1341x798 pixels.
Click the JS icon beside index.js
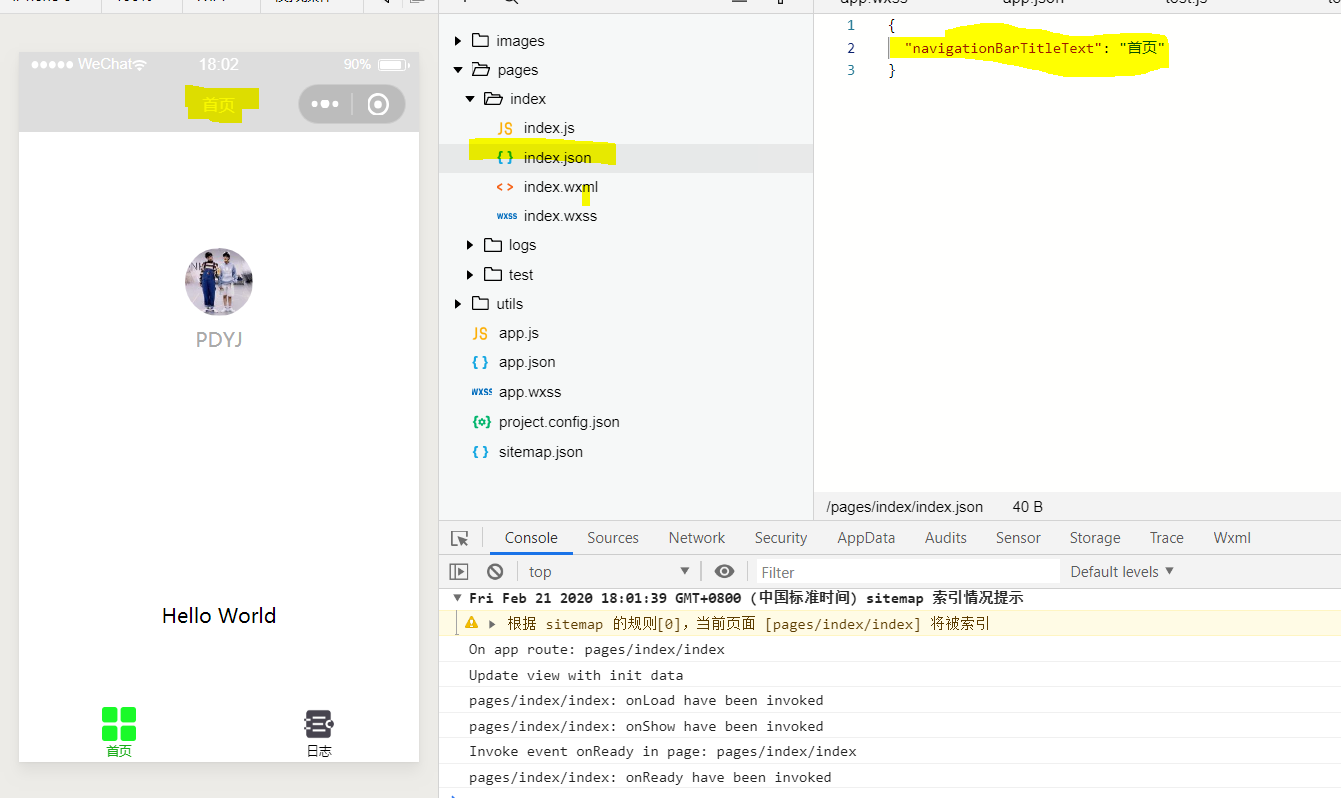pos(505,128)
